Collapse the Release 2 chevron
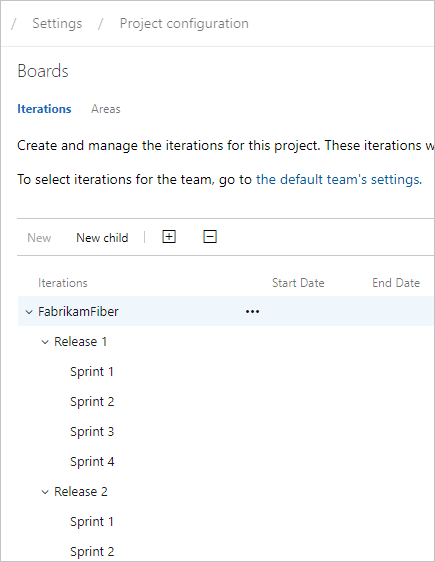 tap(45, 492)
